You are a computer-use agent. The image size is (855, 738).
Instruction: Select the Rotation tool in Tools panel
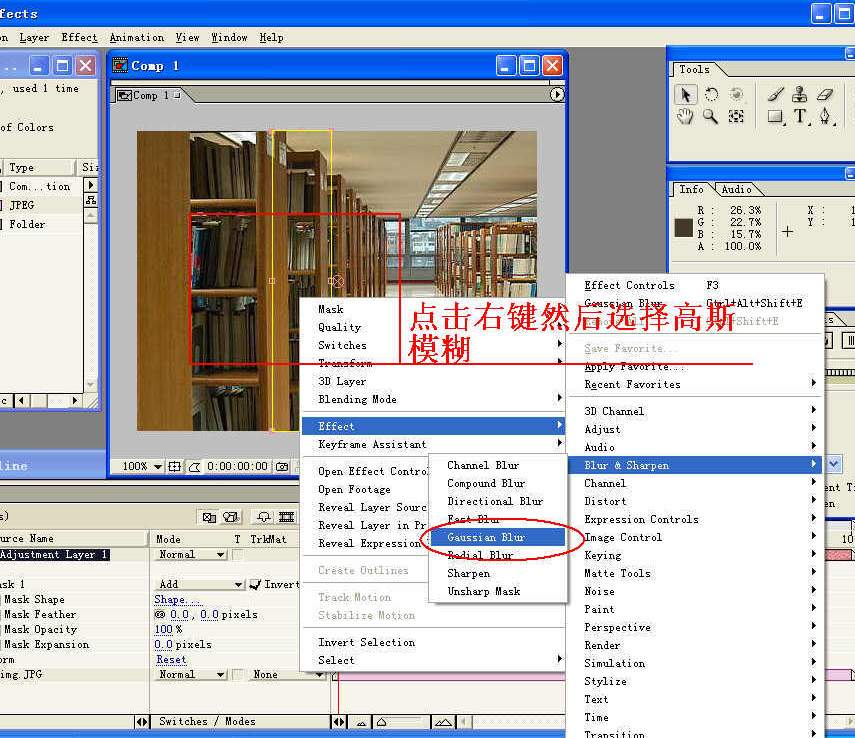point(711,95)
